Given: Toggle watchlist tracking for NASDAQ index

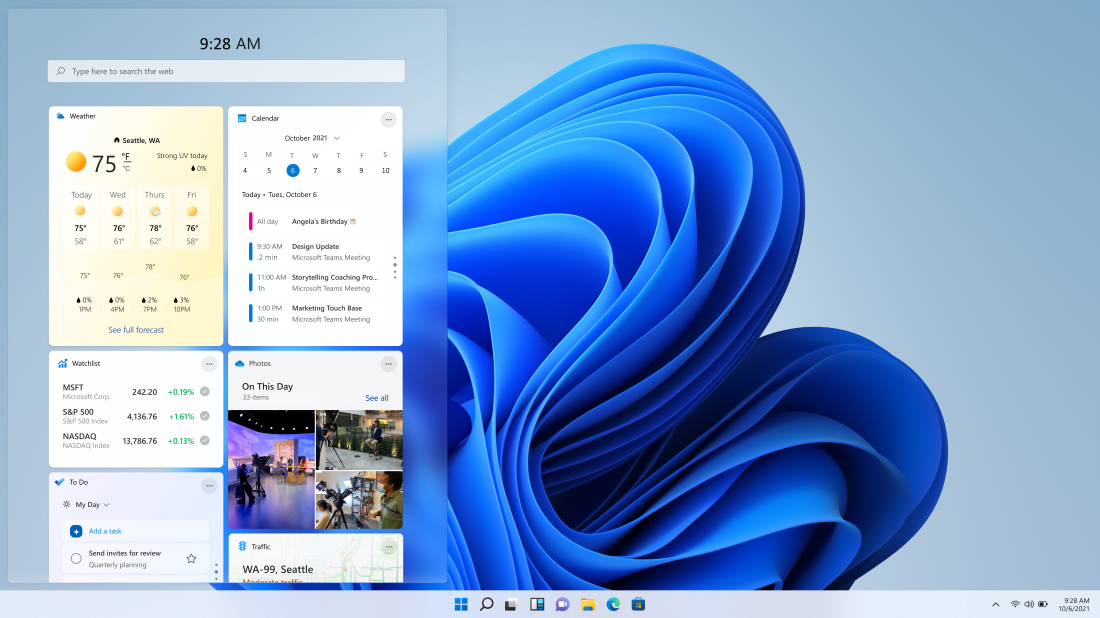Looking at the screenshot, I should 206,440.
